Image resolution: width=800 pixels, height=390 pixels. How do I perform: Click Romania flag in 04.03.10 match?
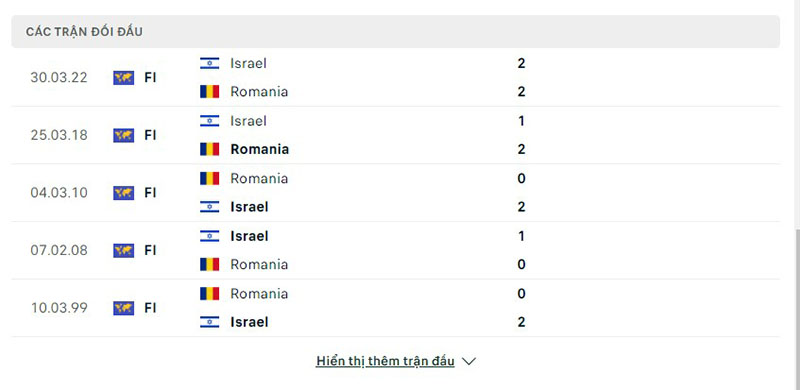click(210, 178)
